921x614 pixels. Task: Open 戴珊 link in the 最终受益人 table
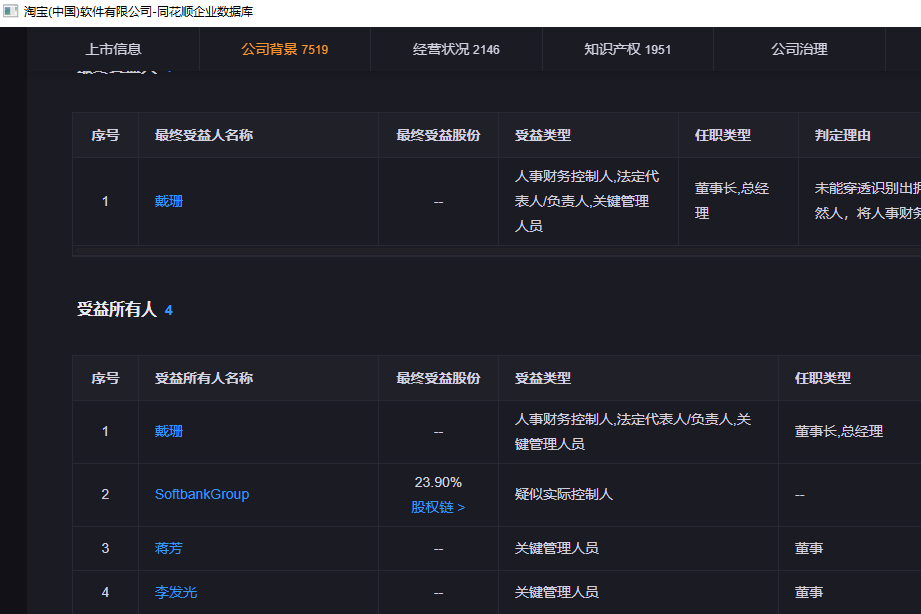coord(169,202)
